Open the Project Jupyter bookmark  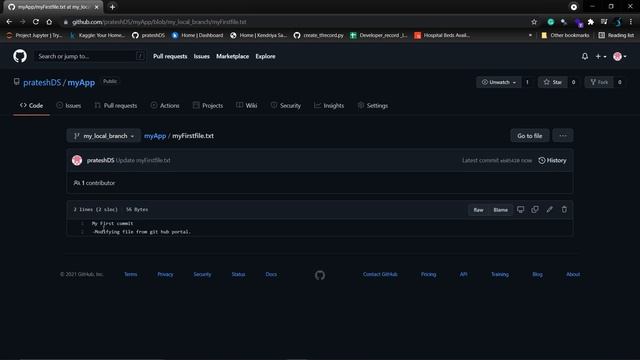pos(34,36)
